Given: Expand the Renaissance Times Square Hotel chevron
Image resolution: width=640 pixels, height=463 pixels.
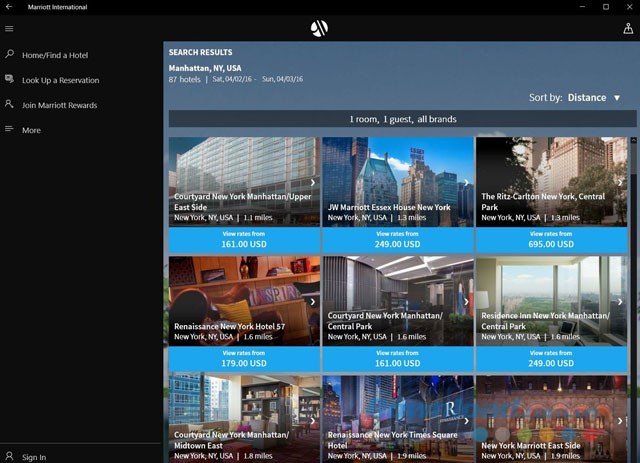Looking at the screenshot, I should [x=467, y=421].
